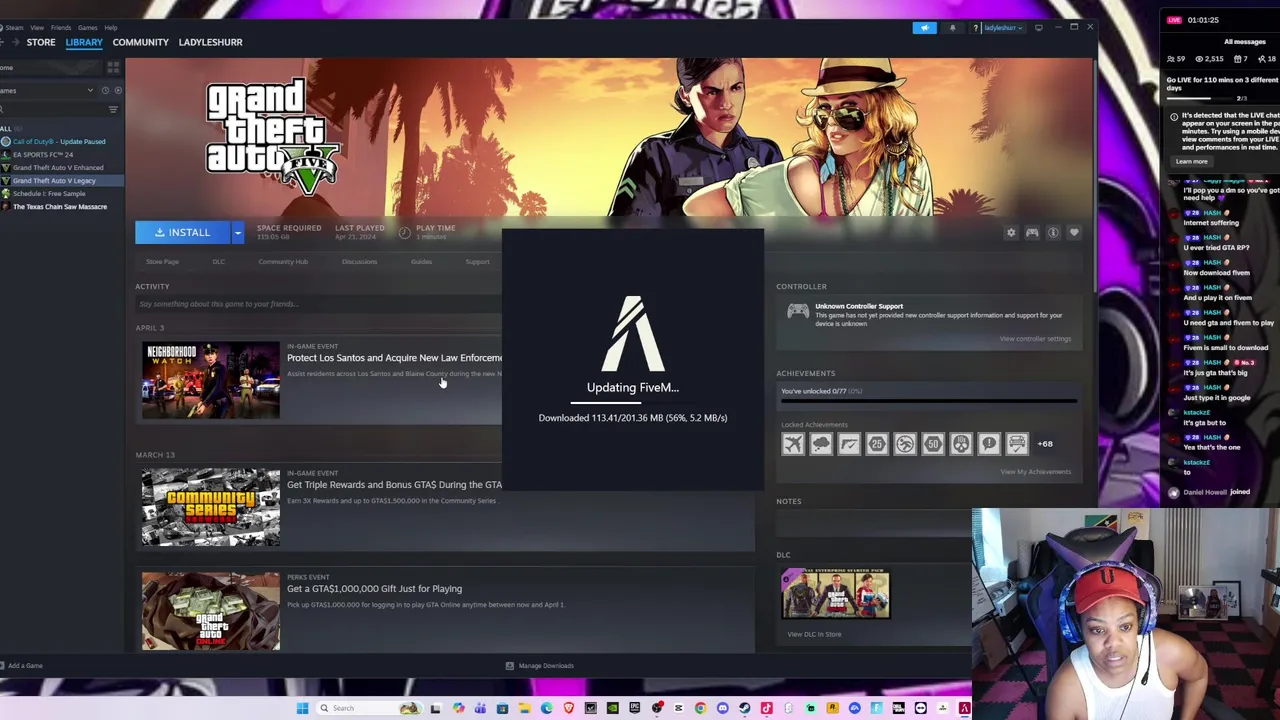Click Add a Game at bottom left
This screenshot has width=1280, height=720.
click(22, 666)
